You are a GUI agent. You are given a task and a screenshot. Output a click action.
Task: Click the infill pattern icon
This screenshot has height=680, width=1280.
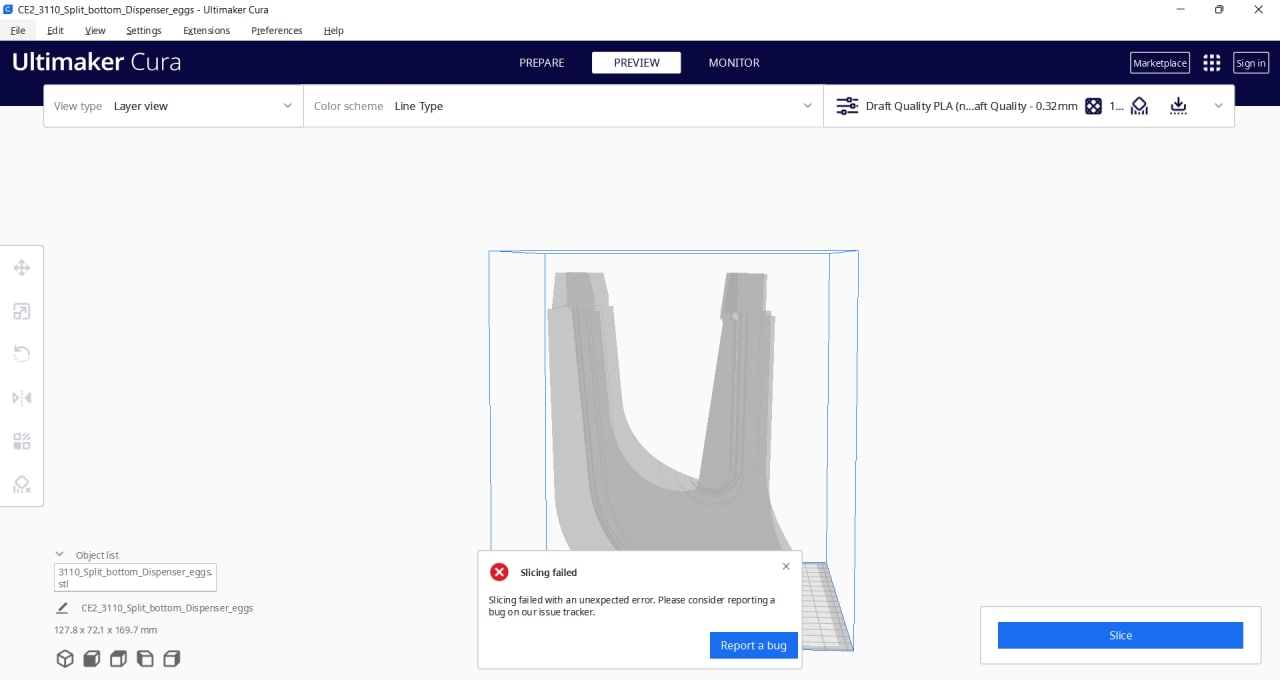(1095, 106)
